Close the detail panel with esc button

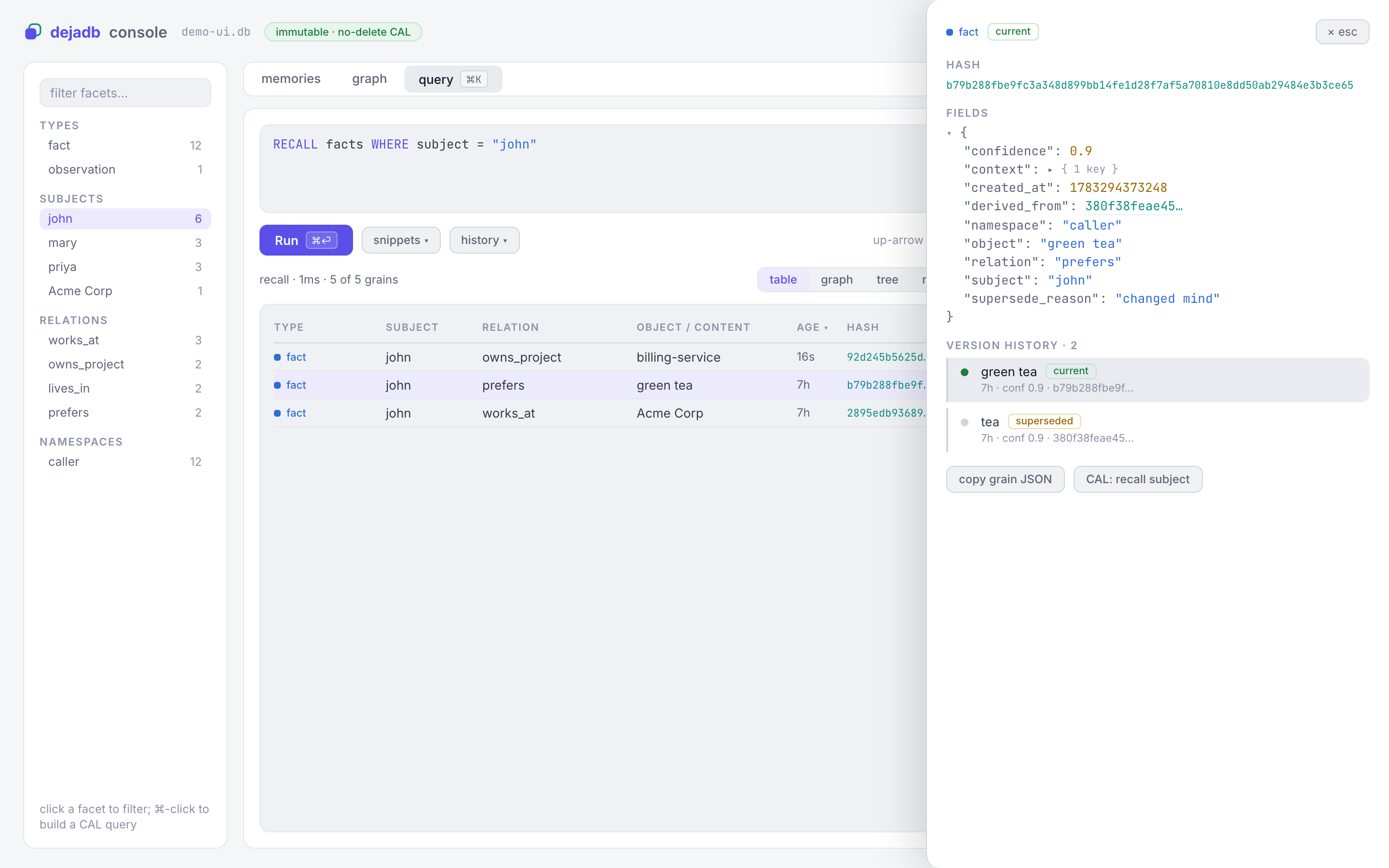coord(1342,32)
